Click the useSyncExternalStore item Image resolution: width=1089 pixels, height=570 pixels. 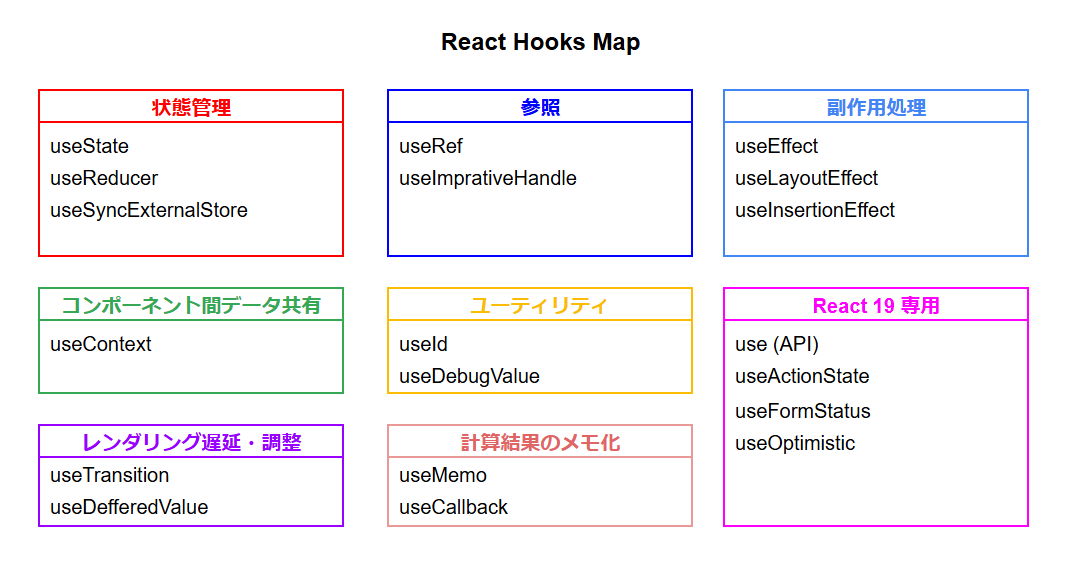pos(149,210)
